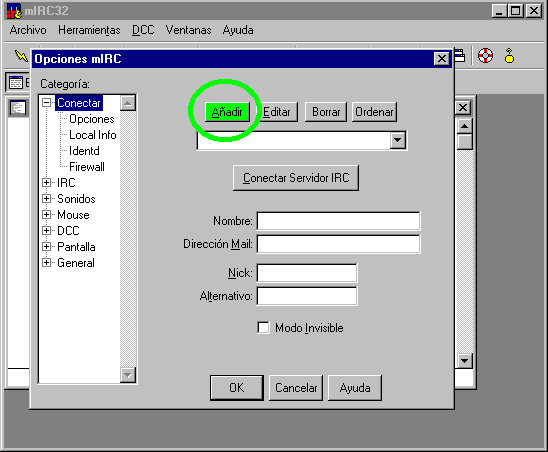Click the toolbar icon left of lifebuoy

(460, 56)
